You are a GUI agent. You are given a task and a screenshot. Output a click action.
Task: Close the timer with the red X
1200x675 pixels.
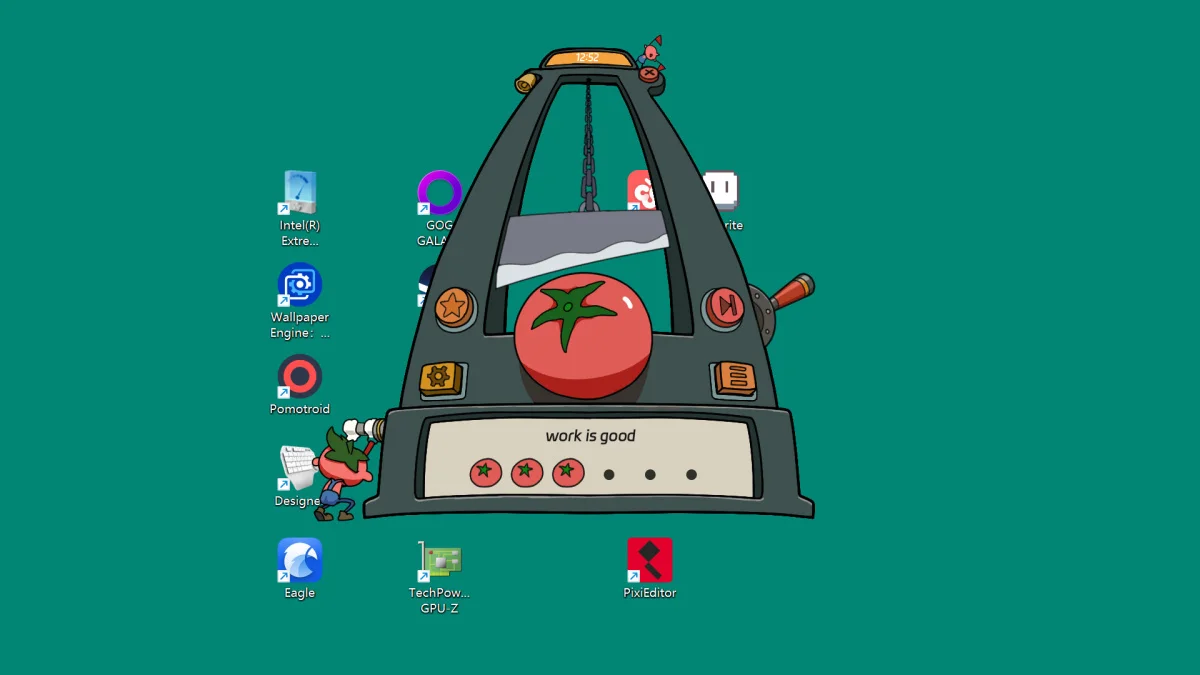click(650, 73)
